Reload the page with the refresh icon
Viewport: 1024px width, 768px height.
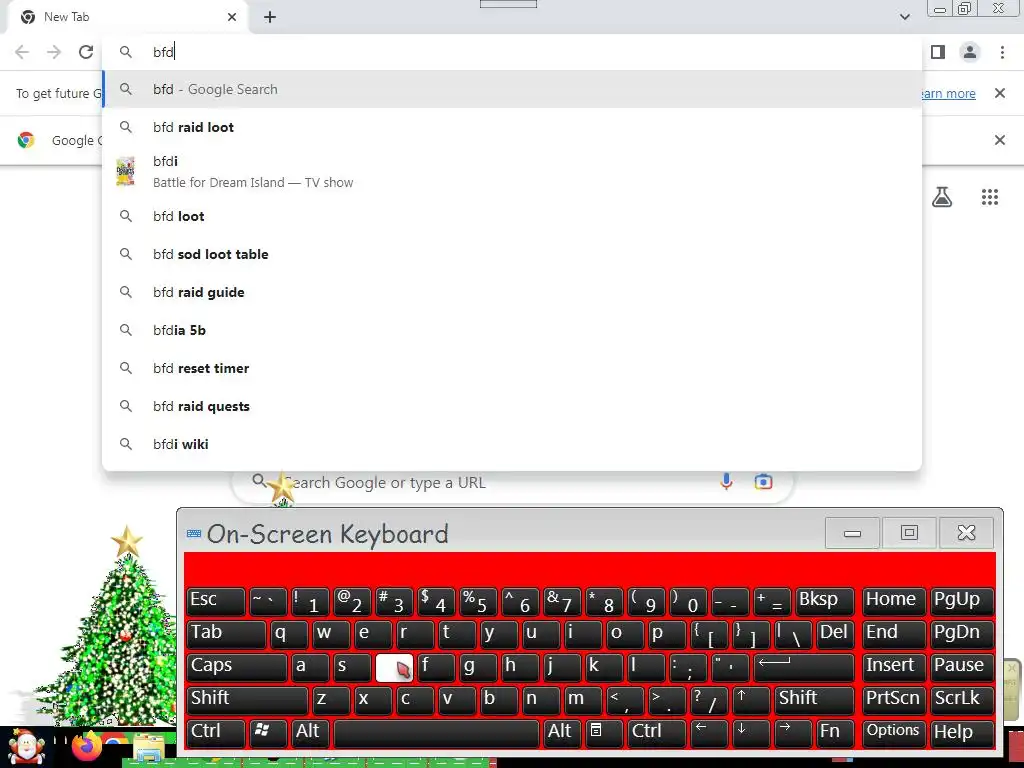point(86,52)
